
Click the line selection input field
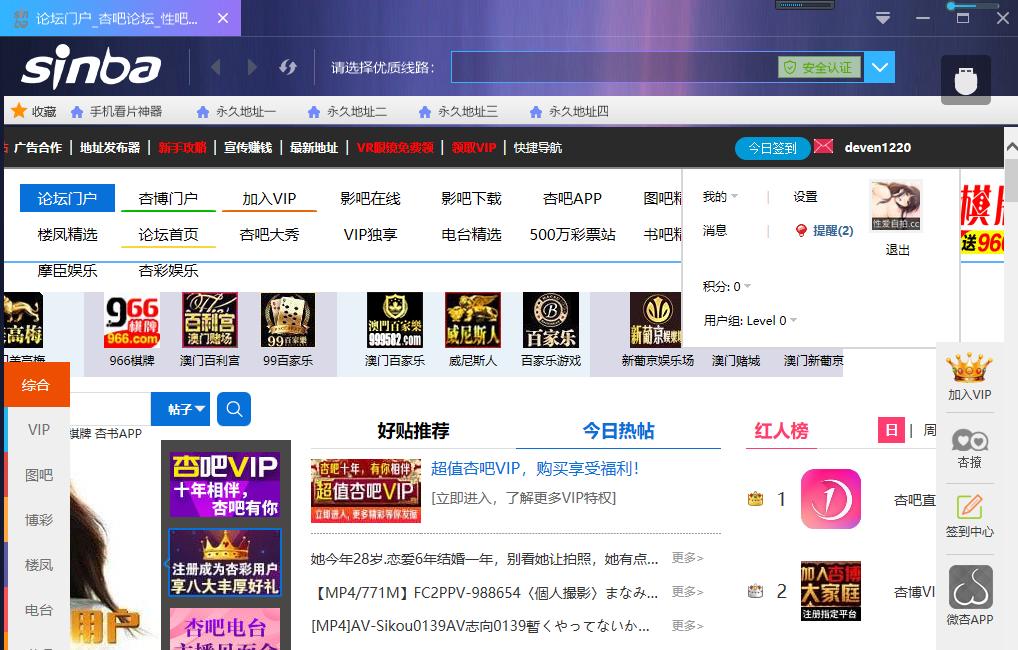pos(614,67)
